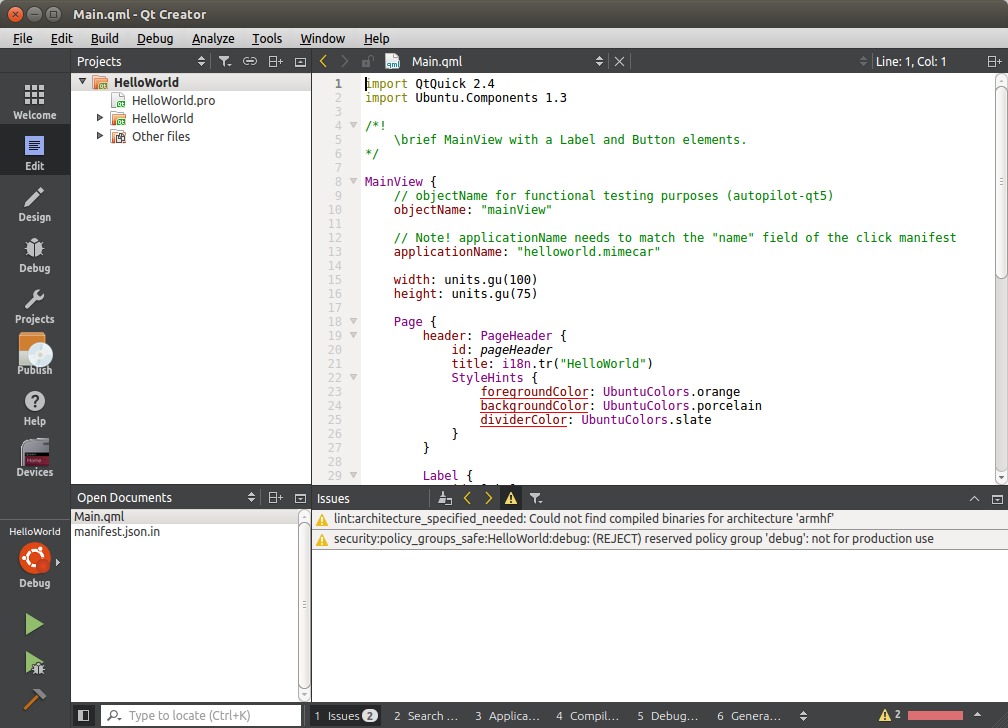Collapse the HelloWorld project root
This screenshot has height=728, width=1008.
82,82
